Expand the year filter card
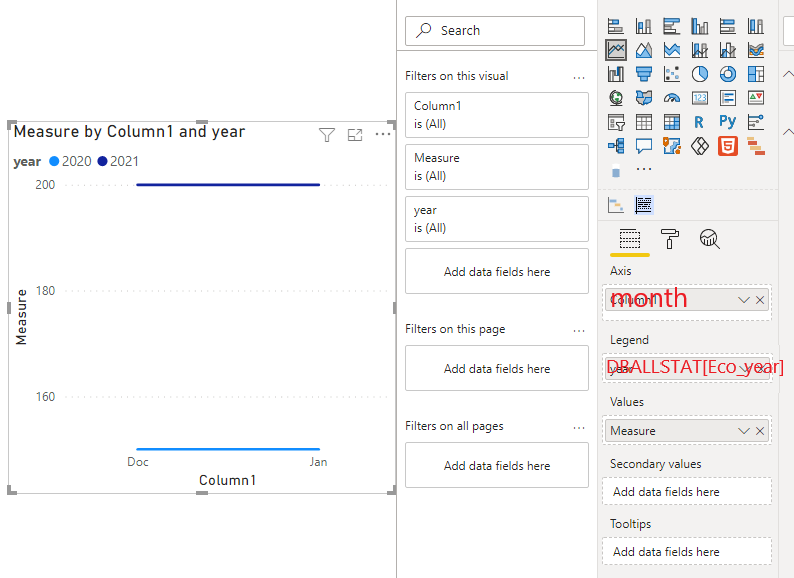Screen dimensions: 794x578 [497, 219]
